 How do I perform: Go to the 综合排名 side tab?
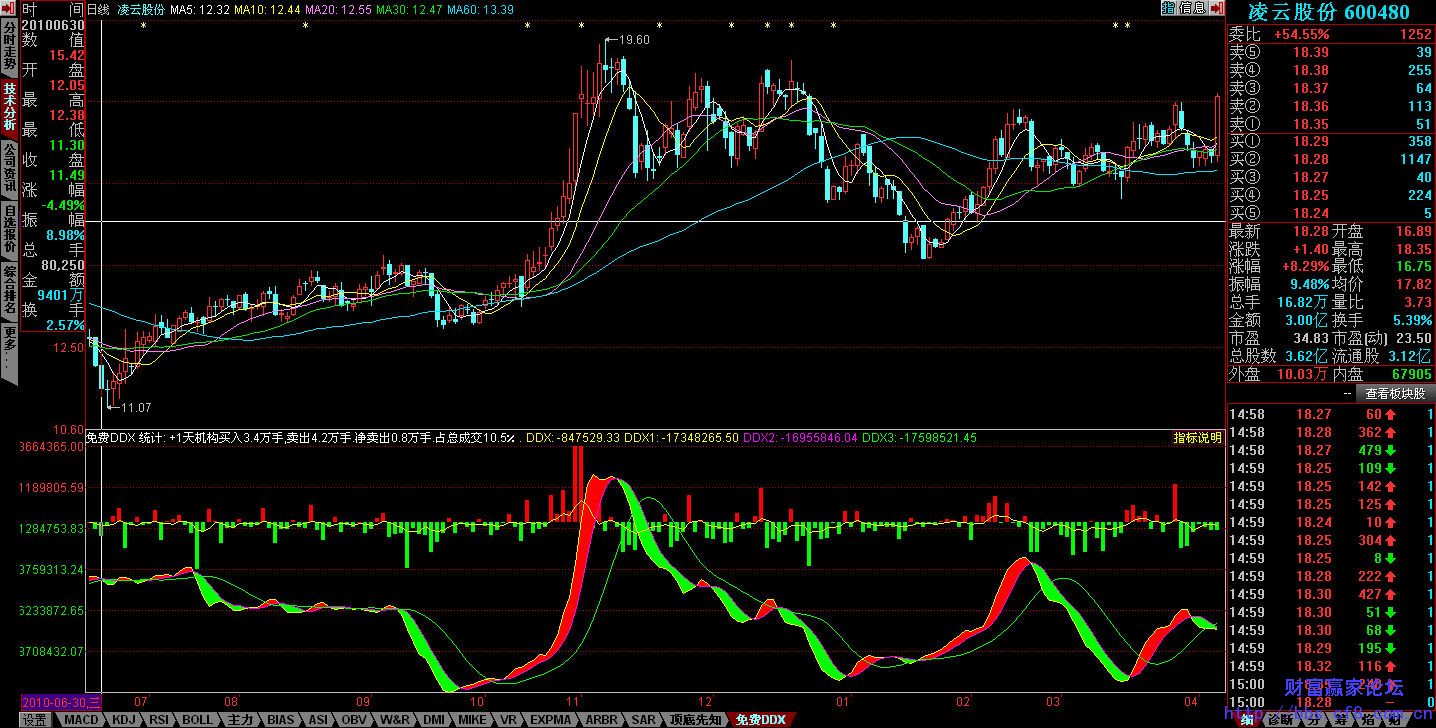(x=9, y=291)
